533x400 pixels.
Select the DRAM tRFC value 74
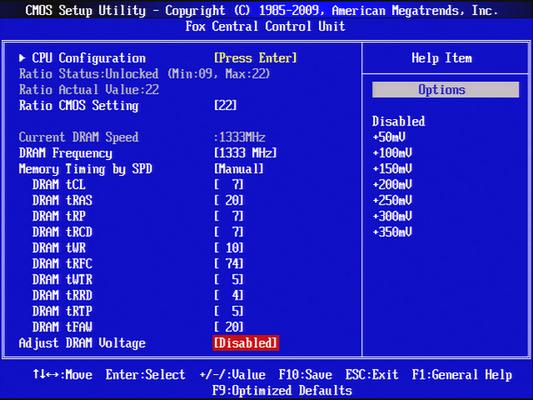229,264
